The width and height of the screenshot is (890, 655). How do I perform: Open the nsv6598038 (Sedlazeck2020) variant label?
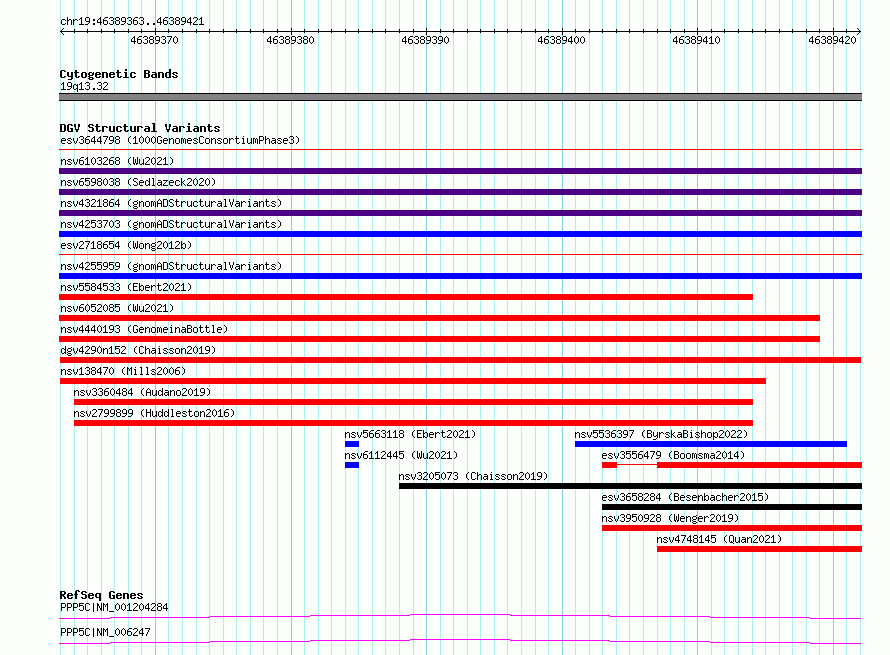(138, 182)
